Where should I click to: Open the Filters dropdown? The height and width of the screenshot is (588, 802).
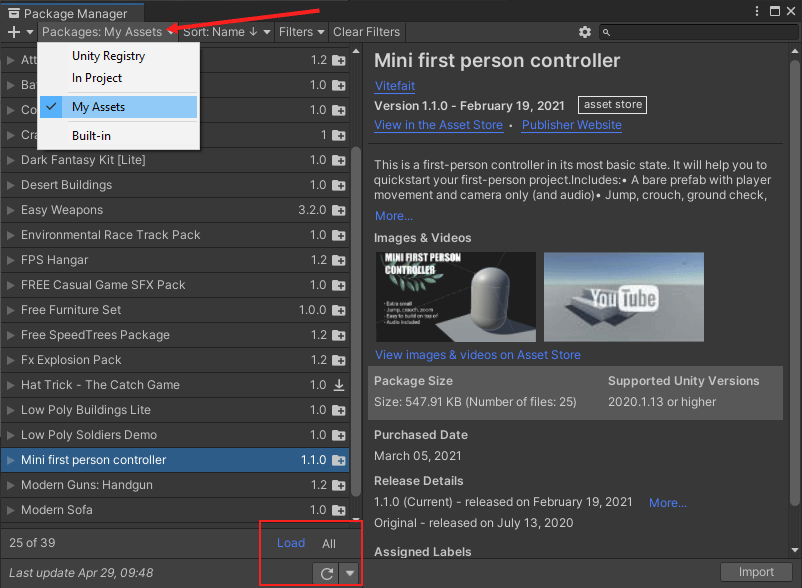pos(301,32)
